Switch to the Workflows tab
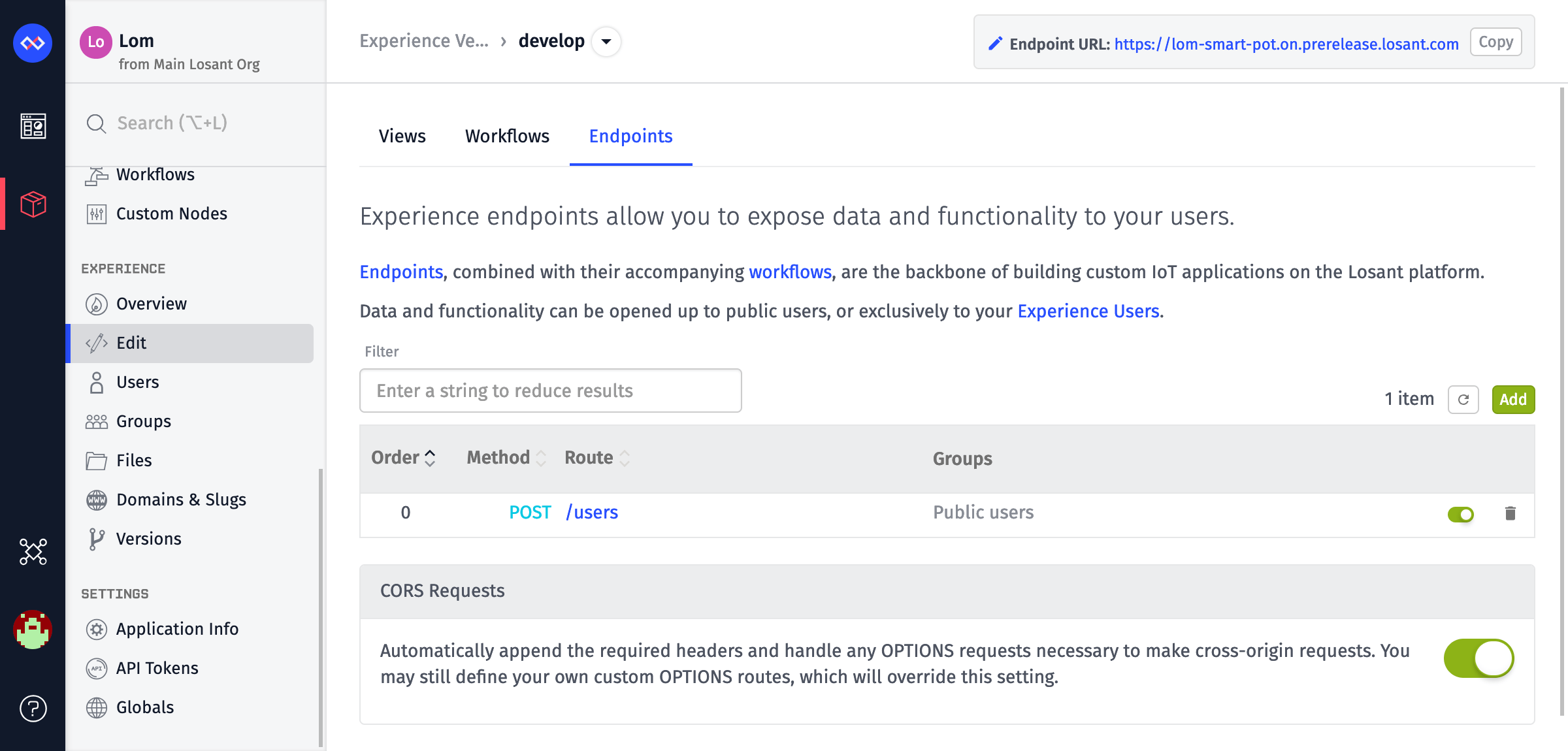Image resolution: width=1568 pixels, height=751 pixels. coord(507,136)
